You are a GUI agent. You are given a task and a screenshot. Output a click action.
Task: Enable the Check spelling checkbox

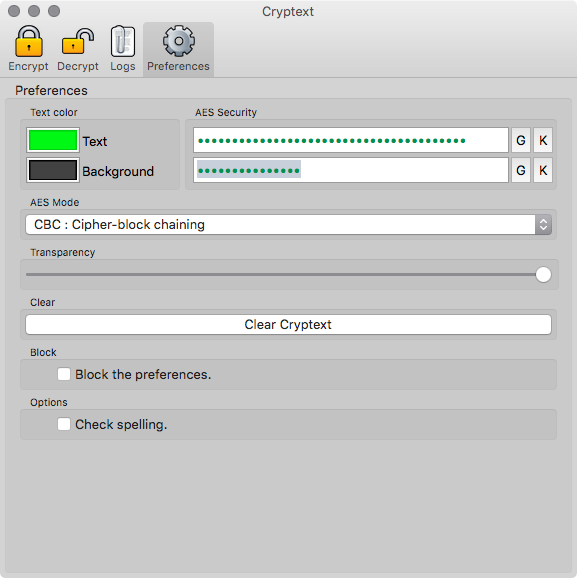click(x=64, y=424)
